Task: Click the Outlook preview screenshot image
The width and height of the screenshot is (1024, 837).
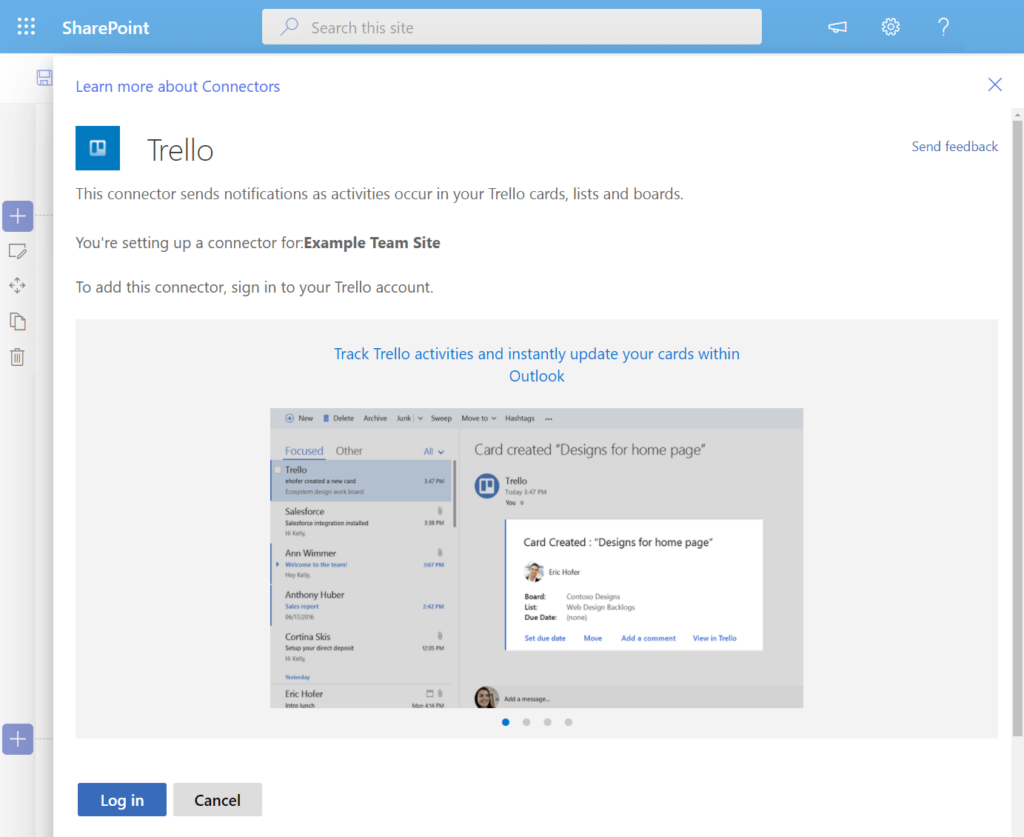Action: tap(537, 558)
